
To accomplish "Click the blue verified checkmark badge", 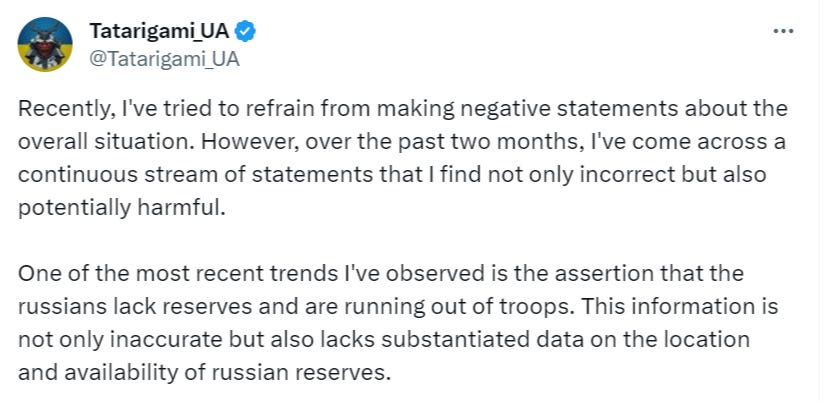I will (x=245, y=32).
